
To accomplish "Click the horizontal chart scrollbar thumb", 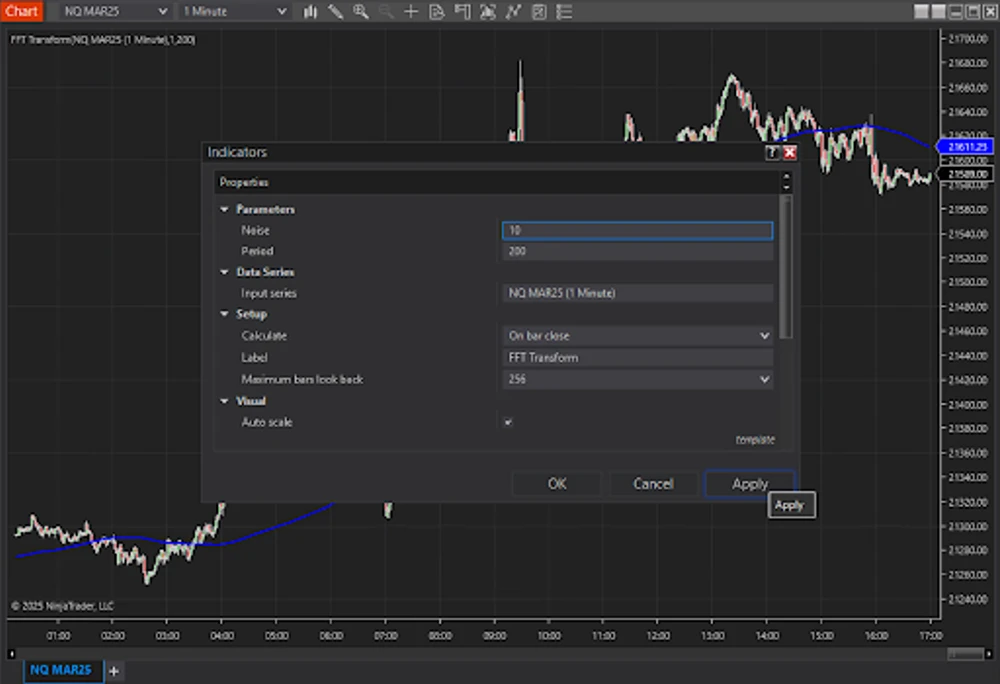I will [966, 653].
